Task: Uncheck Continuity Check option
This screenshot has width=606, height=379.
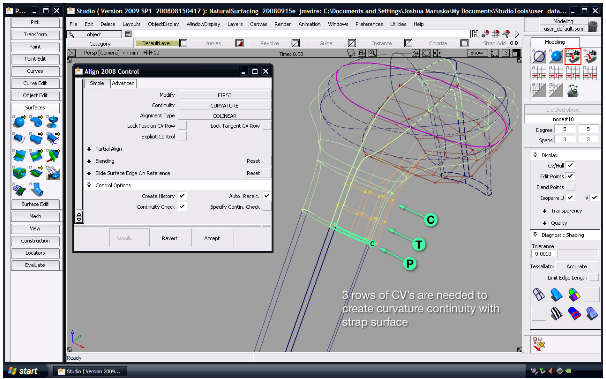Action: (182, 207)
